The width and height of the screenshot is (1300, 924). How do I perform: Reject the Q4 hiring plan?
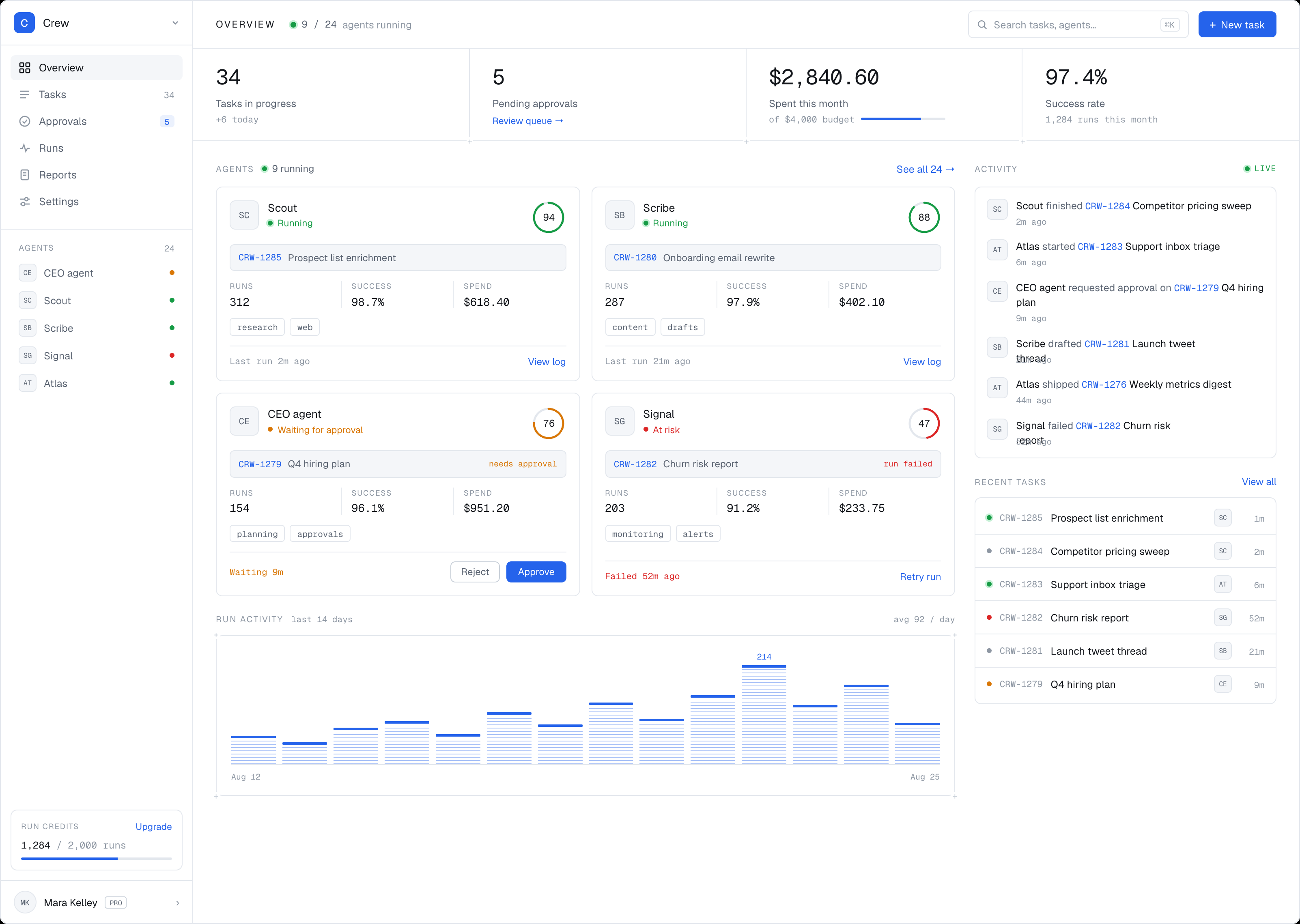tap(475, 572)
